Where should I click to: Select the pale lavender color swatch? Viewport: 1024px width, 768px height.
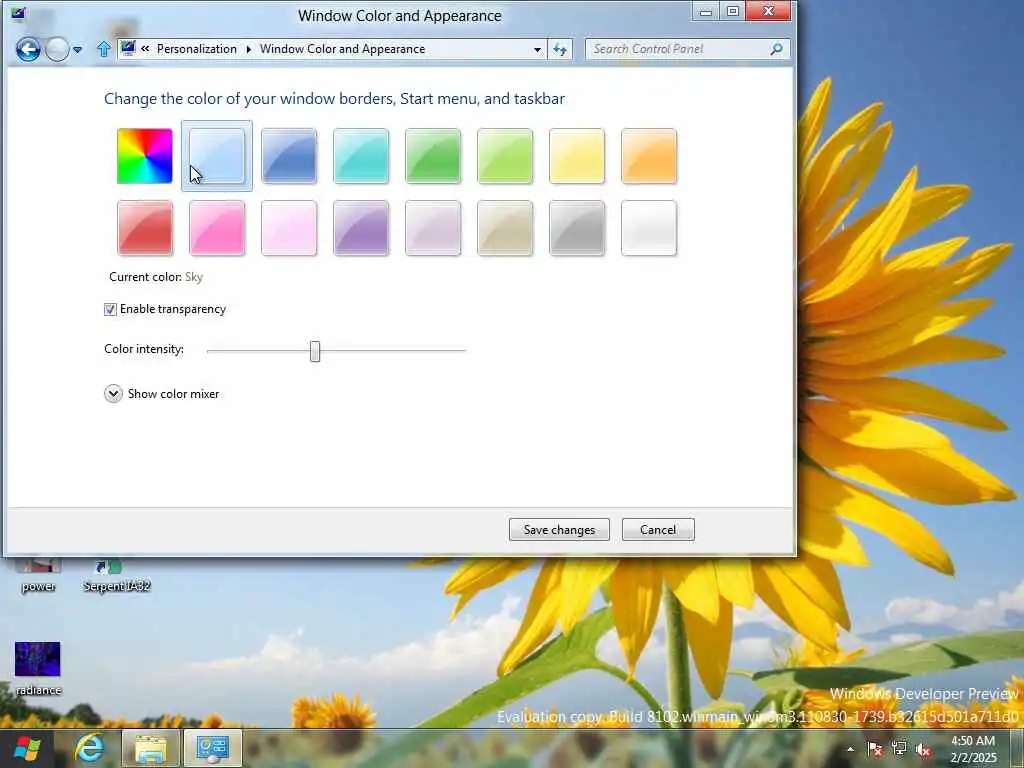pyautogui.click(x=433, y=228)
